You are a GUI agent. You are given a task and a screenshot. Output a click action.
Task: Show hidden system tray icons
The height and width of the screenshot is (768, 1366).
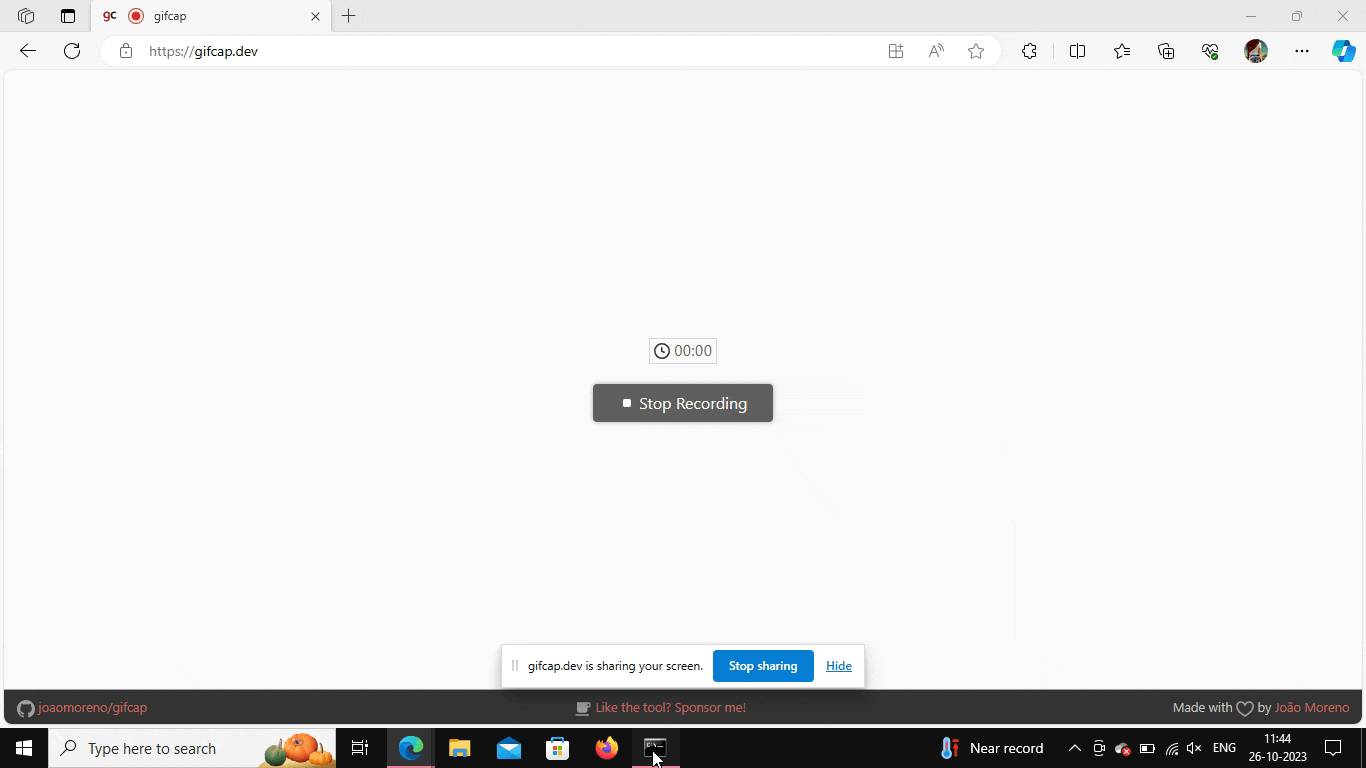click(x=1075, y=748)
